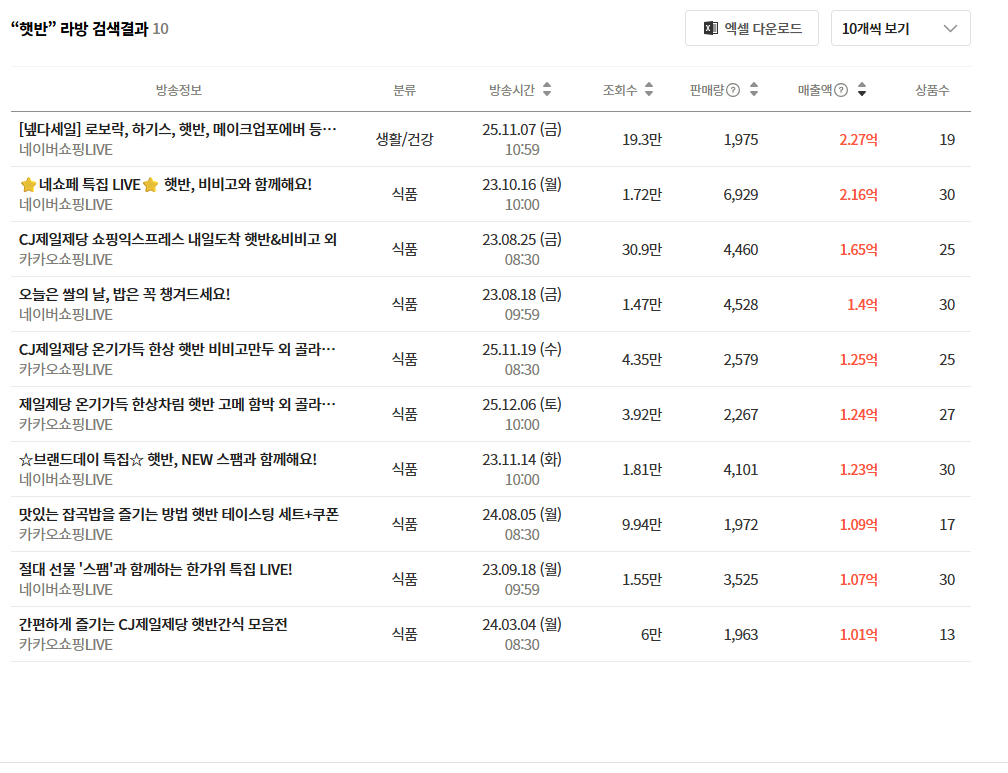
Task: Select 제일제당 온기가득 한상차림 broadcast
Action: click(178, 404)
